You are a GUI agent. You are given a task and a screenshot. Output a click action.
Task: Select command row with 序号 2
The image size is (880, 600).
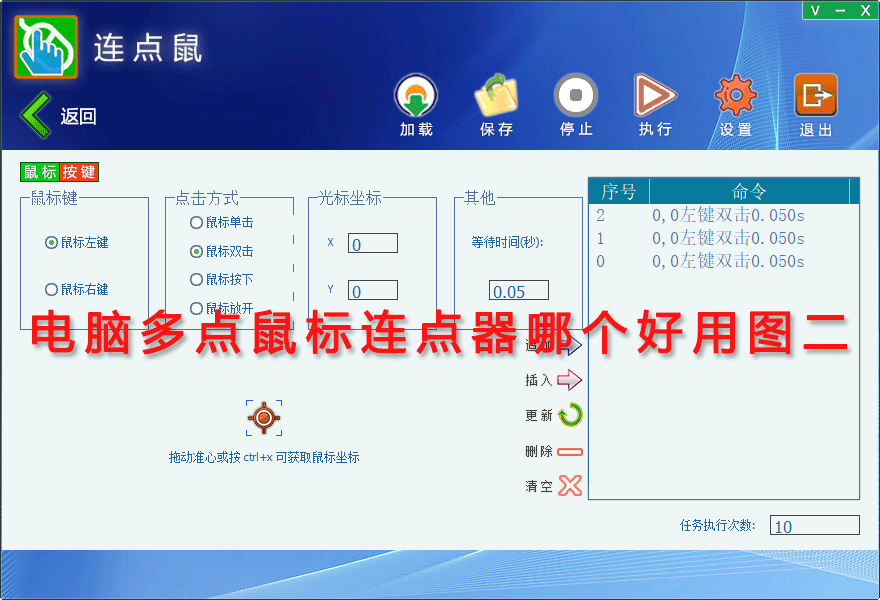tap(723, 215)
